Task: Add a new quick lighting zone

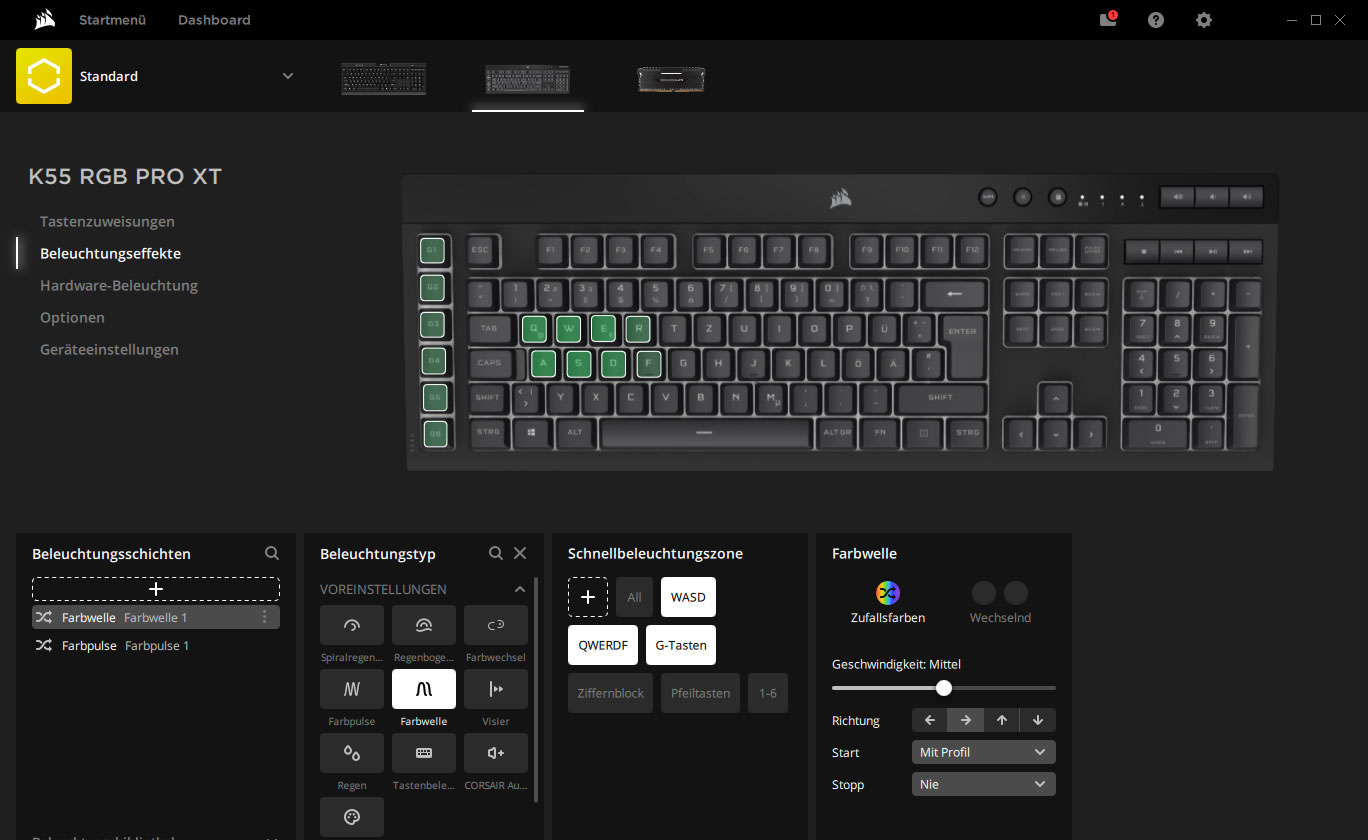Action: pyautogui.click(x=588, y=597)
